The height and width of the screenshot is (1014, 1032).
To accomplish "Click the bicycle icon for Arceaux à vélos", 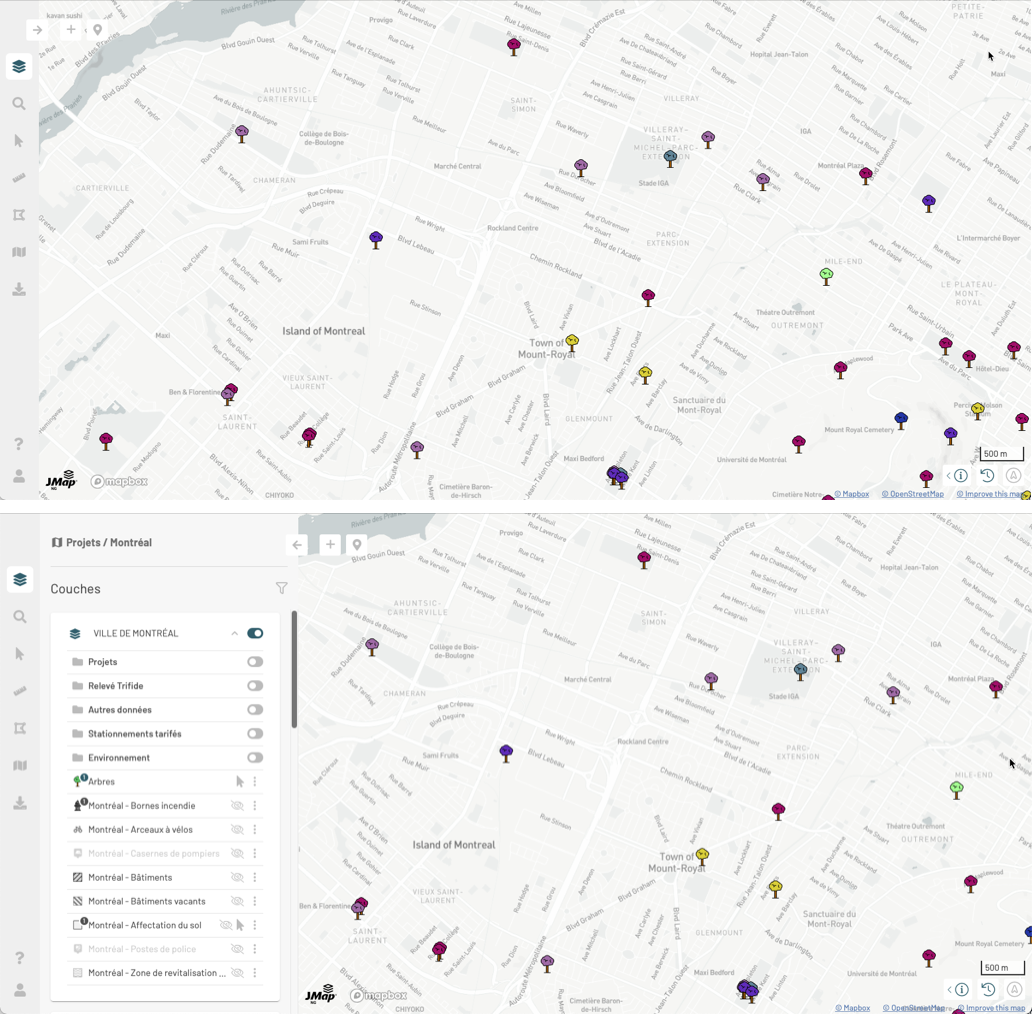I will [78, 830].
